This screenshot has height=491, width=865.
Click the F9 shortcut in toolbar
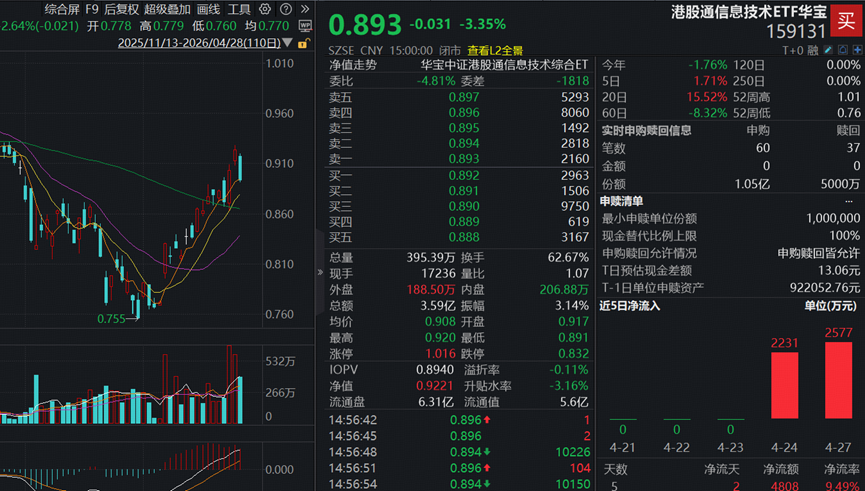[92, 9]
